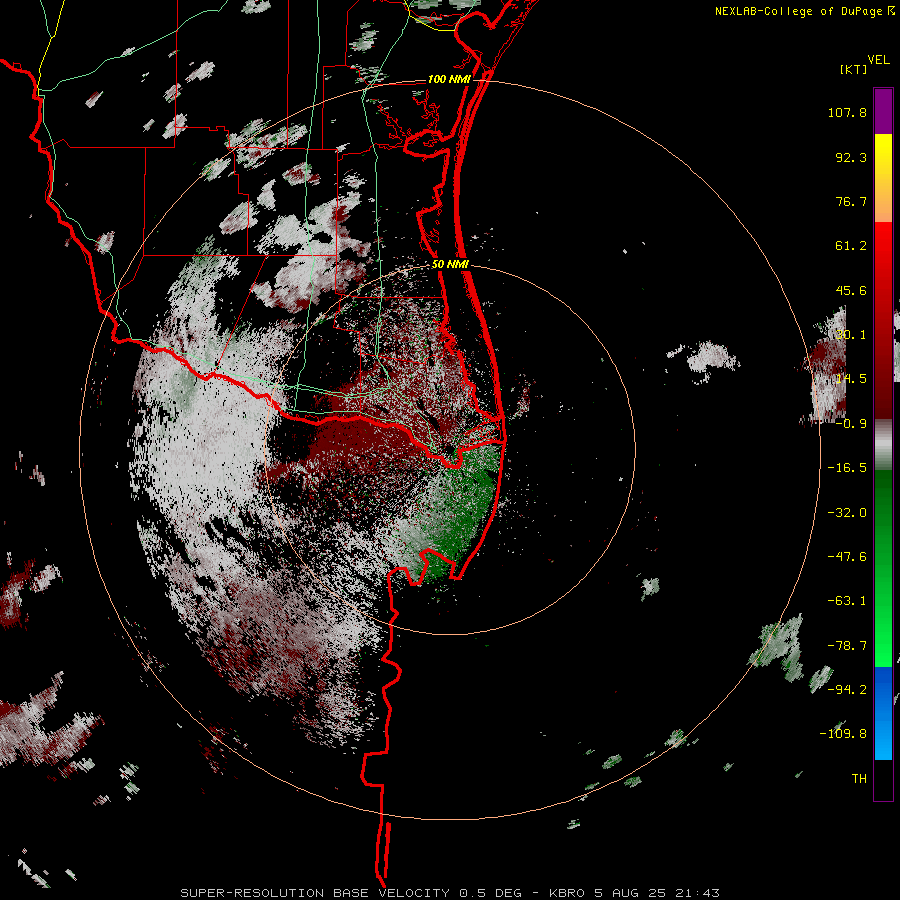Click the -47.6 velocity scale value

pyautogui.click(x=847, y=556)
